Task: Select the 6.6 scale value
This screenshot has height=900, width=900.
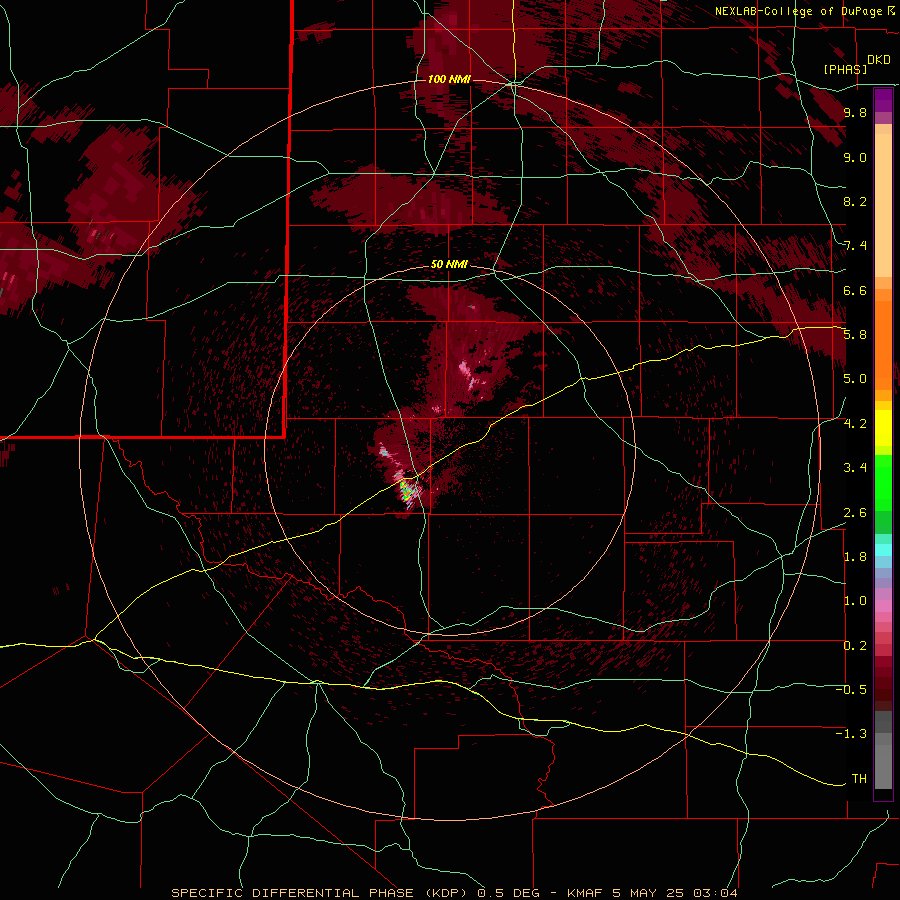Action: (855, 290)
